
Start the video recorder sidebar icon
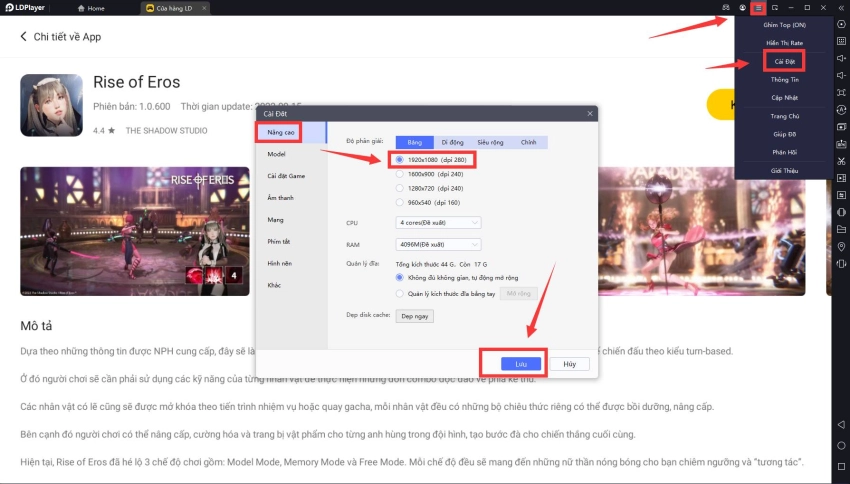point(841,178)
